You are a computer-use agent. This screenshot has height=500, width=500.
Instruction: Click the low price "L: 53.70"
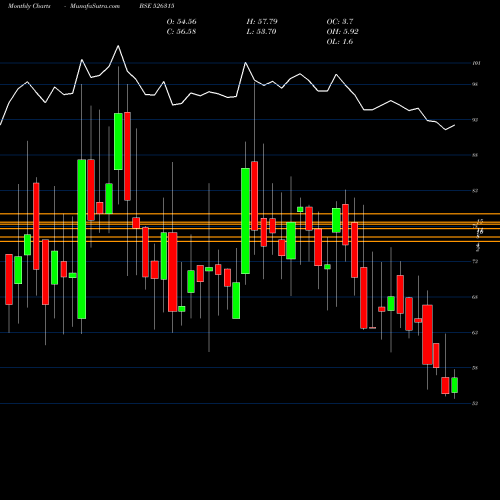[x=261, y=32]
